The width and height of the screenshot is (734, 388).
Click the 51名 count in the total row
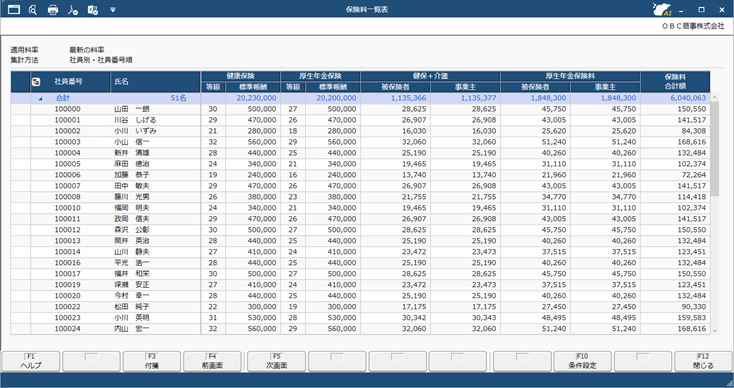coord(178,98)
